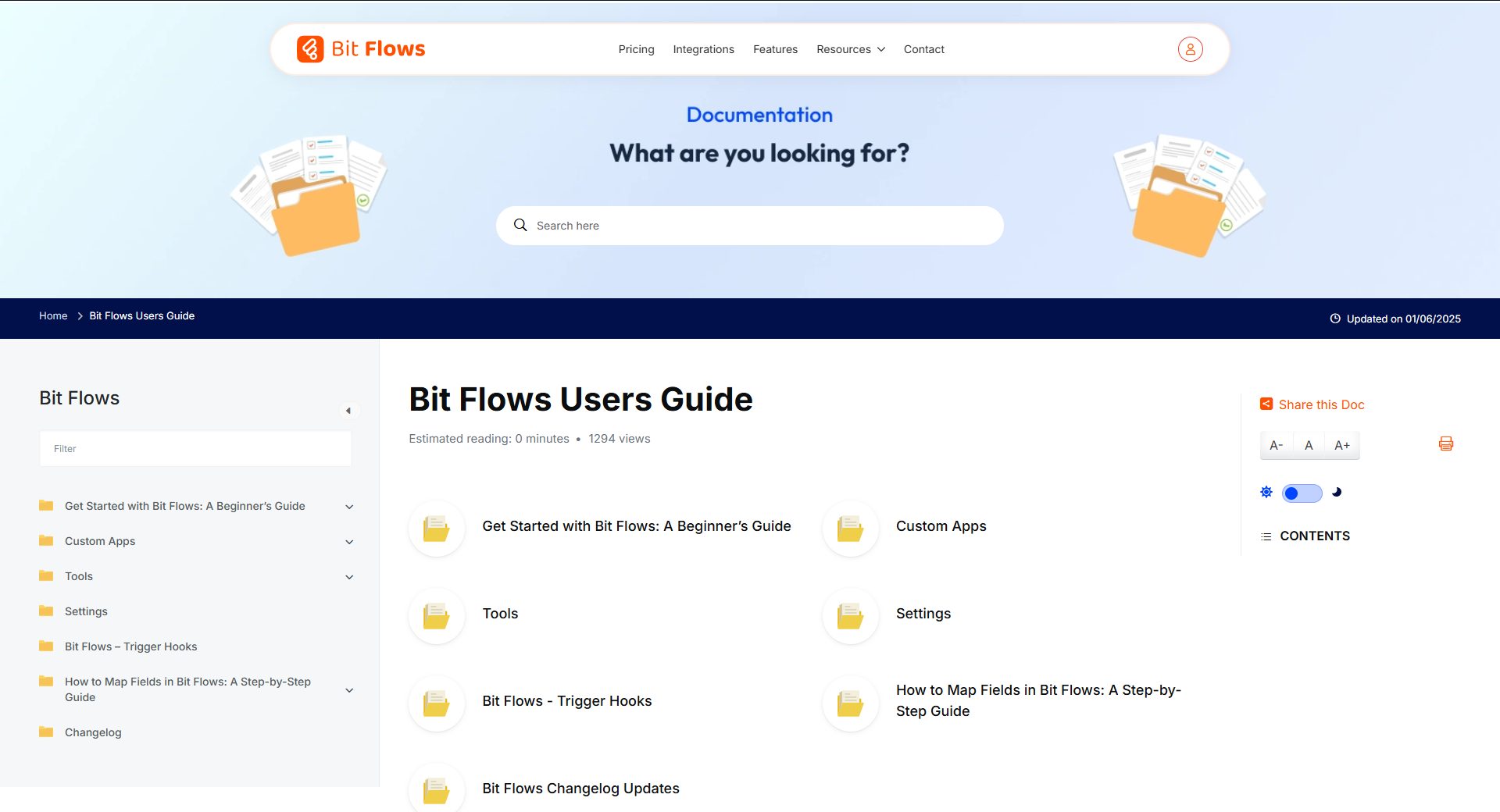
Task: Click the CONTENTS list icon
Action: [1266, 536]
